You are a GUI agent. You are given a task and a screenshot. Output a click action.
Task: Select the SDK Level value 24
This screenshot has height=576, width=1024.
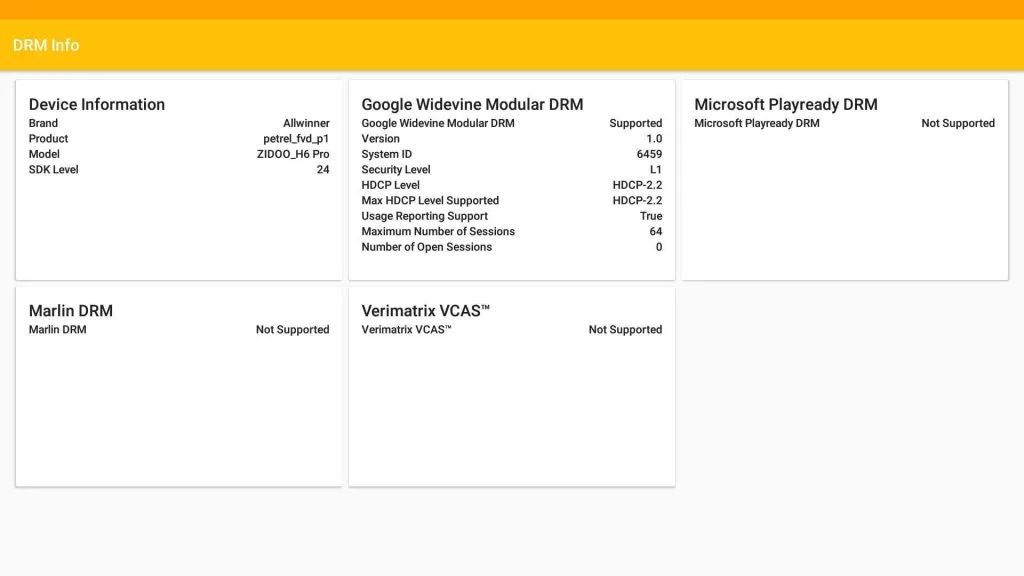(323, 170)
